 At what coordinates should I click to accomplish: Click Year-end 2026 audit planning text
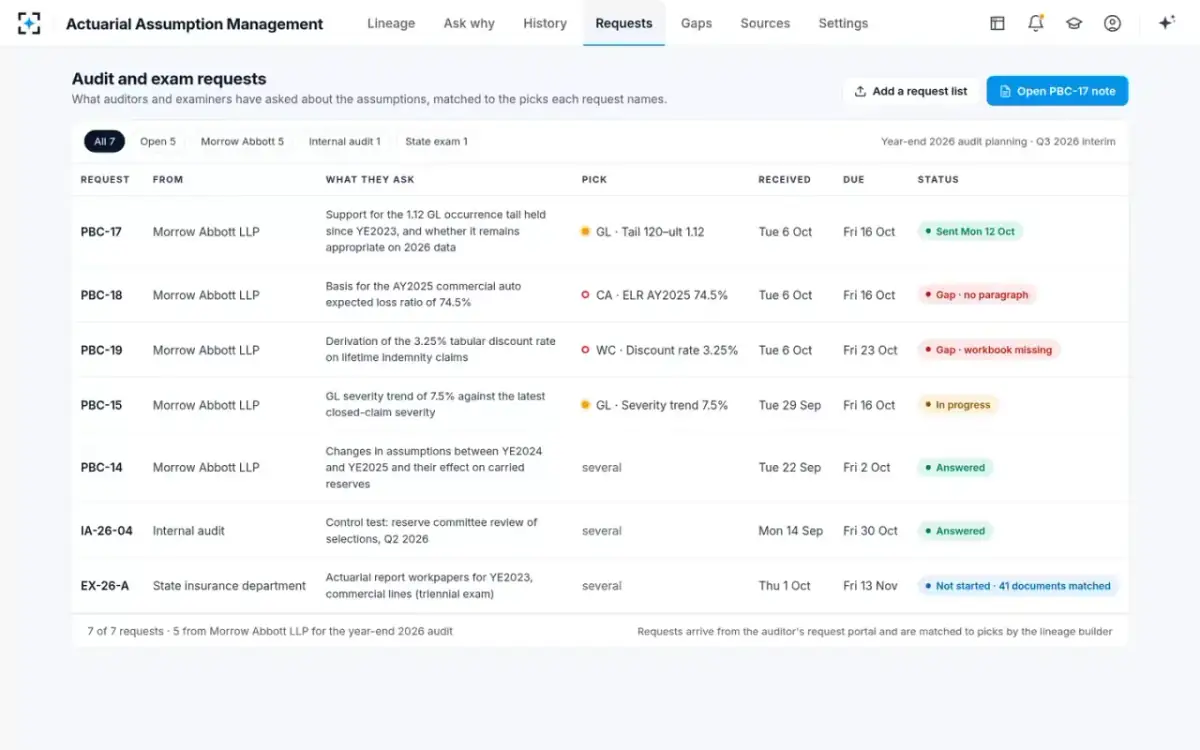click(x=954, y=141)
